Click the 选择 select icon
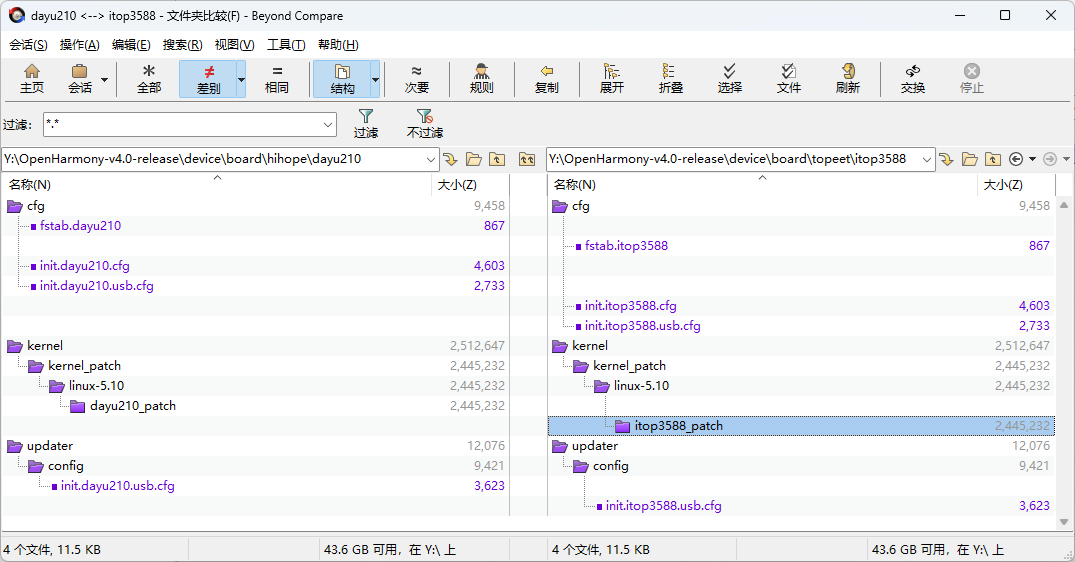This screenshot has height=562, width=1075. point(729,79)
